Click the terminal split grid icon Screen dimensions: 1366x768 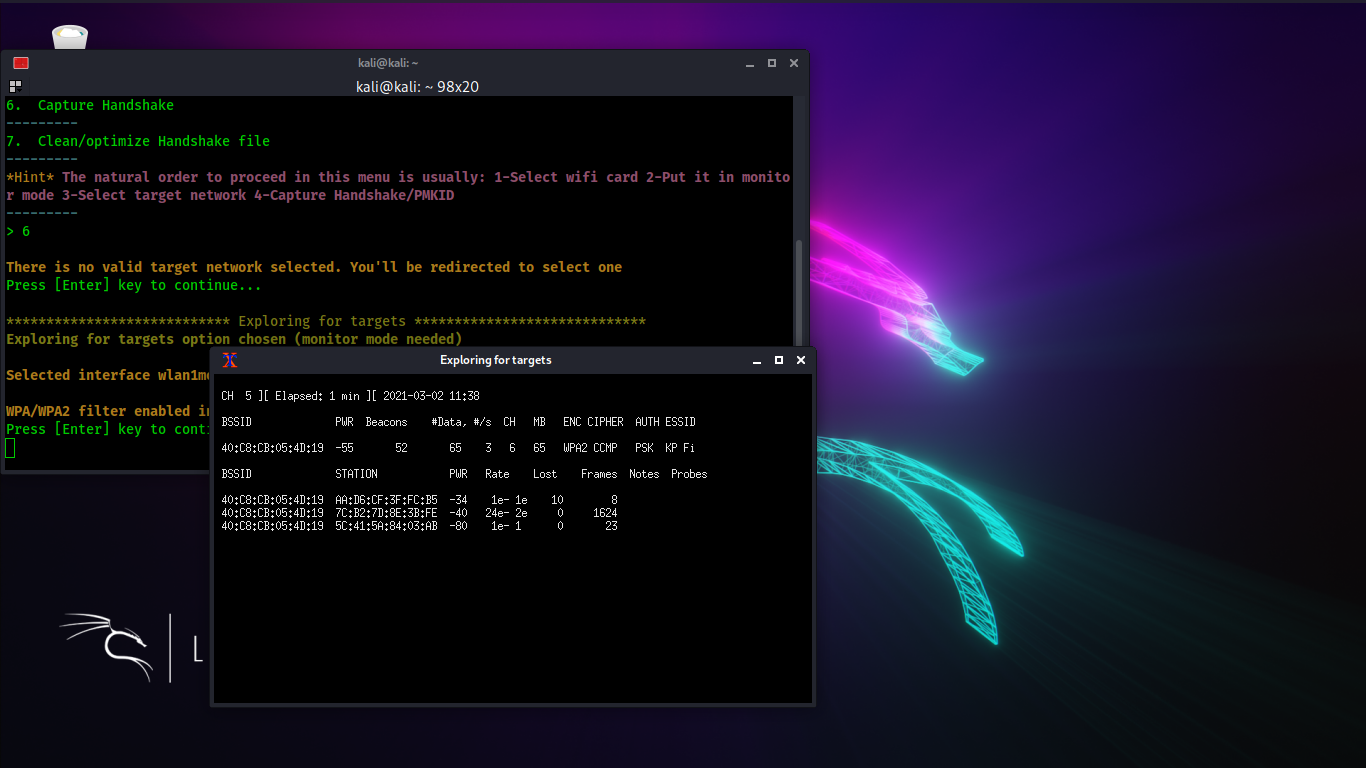(x=16, y=86)
